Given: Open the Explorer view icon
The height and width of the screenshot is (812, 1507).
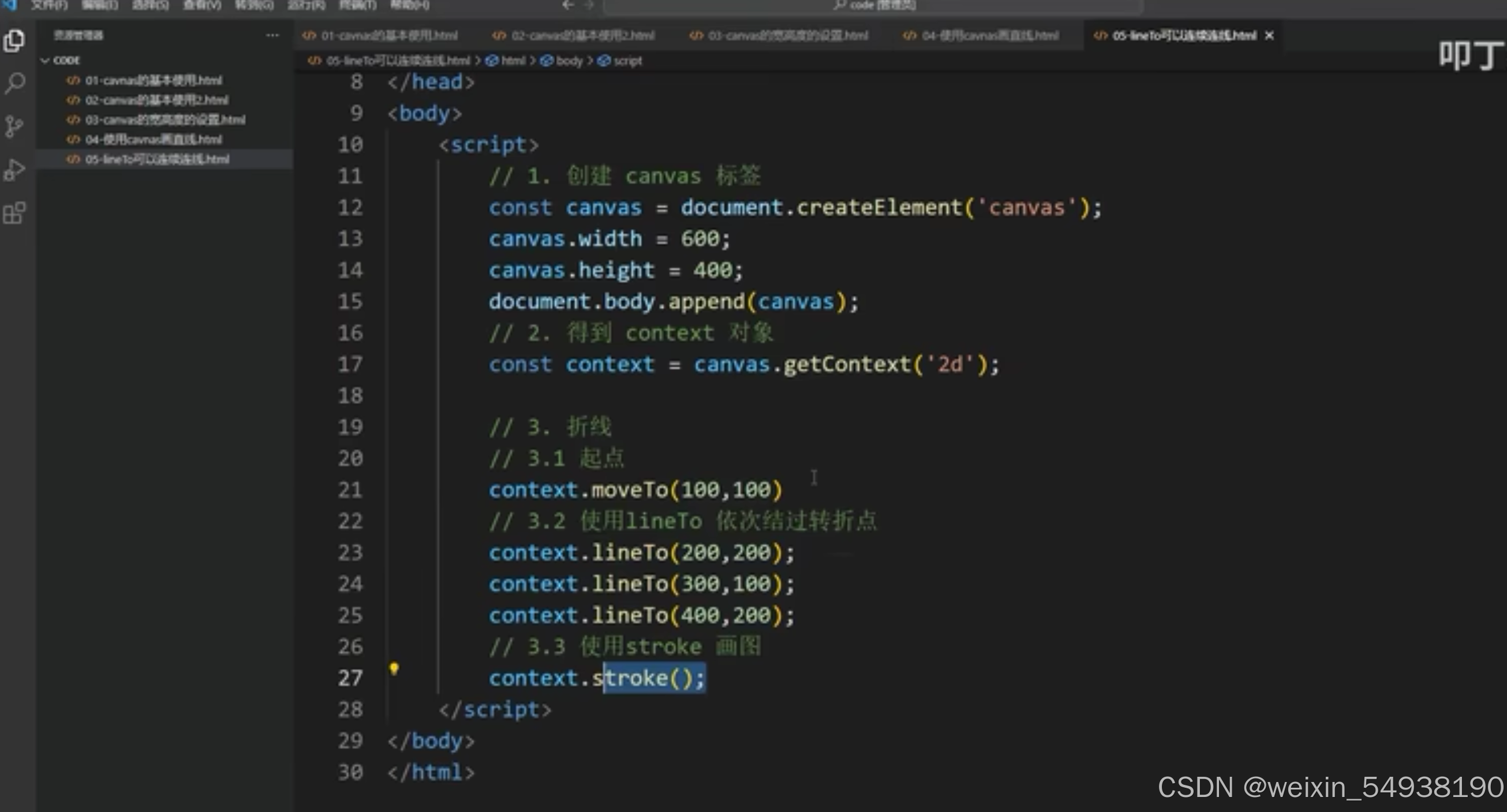Looking at the screenshot, I should (x=14, y=41).
